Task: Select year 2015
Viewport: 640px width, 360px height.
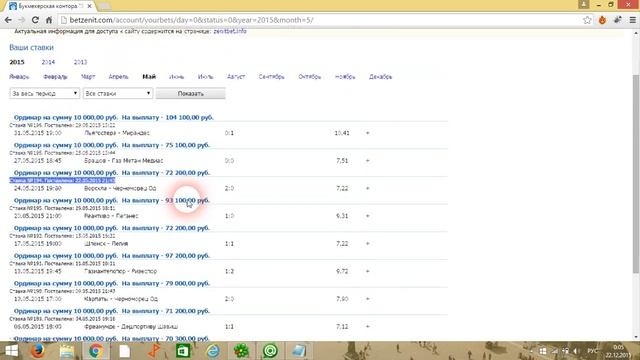Action: coord(17,62)
